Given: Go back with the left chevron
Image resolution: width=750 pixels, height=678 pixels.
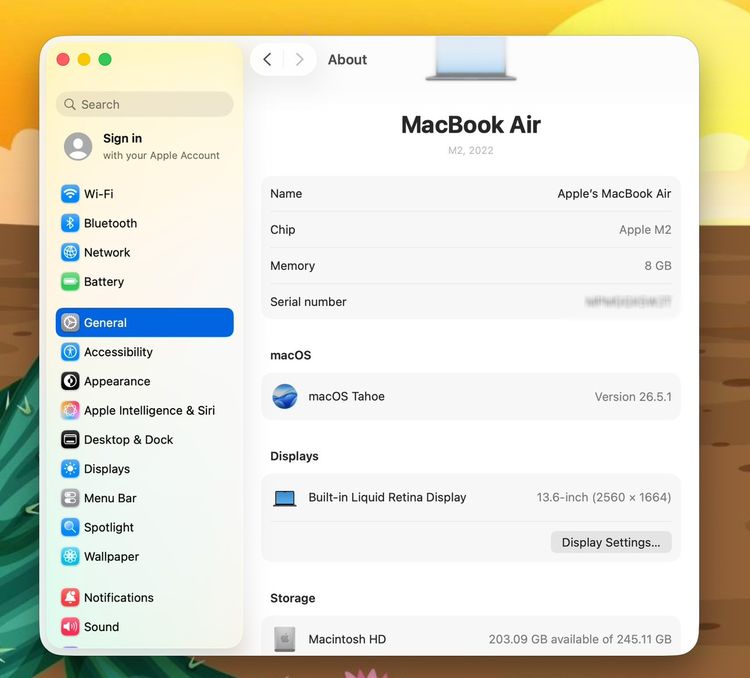Looking at the screenshot, I should [267, 59].
